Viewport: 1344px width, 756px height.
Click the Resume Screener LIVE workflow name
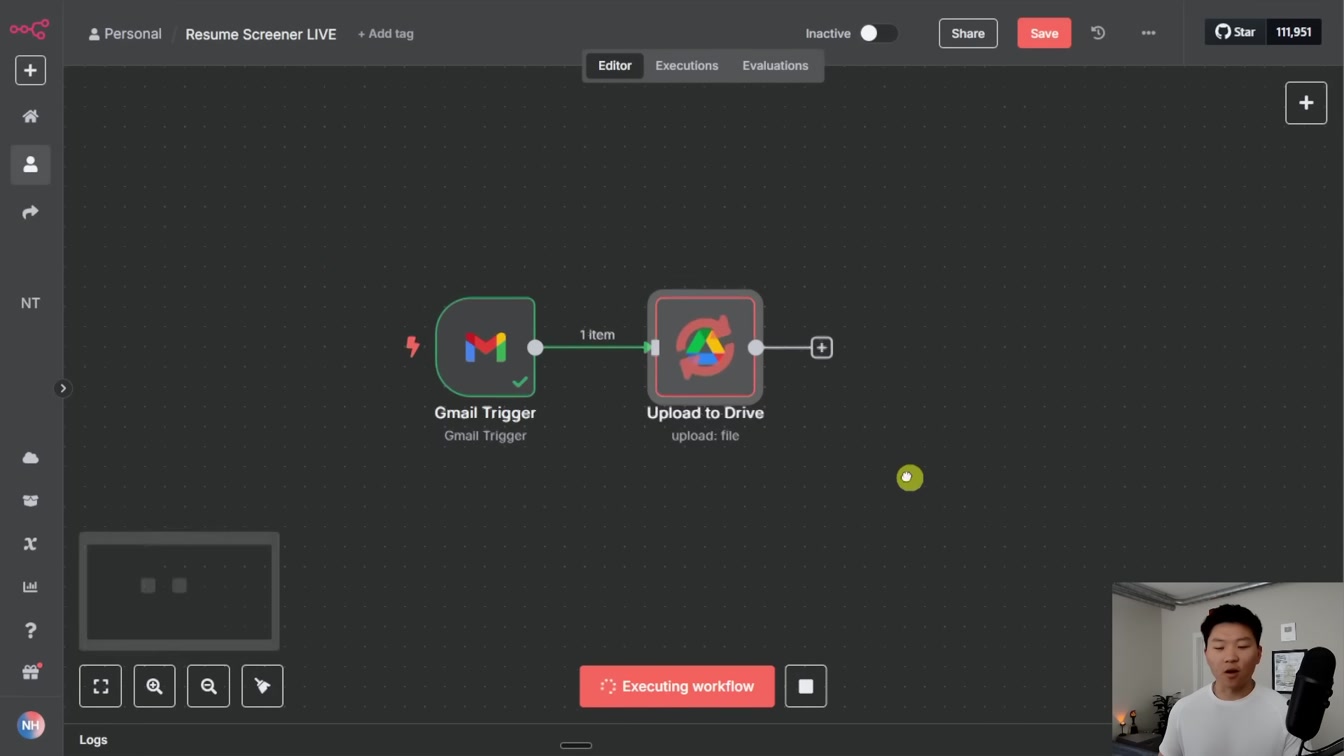click(x=261, y=34)
